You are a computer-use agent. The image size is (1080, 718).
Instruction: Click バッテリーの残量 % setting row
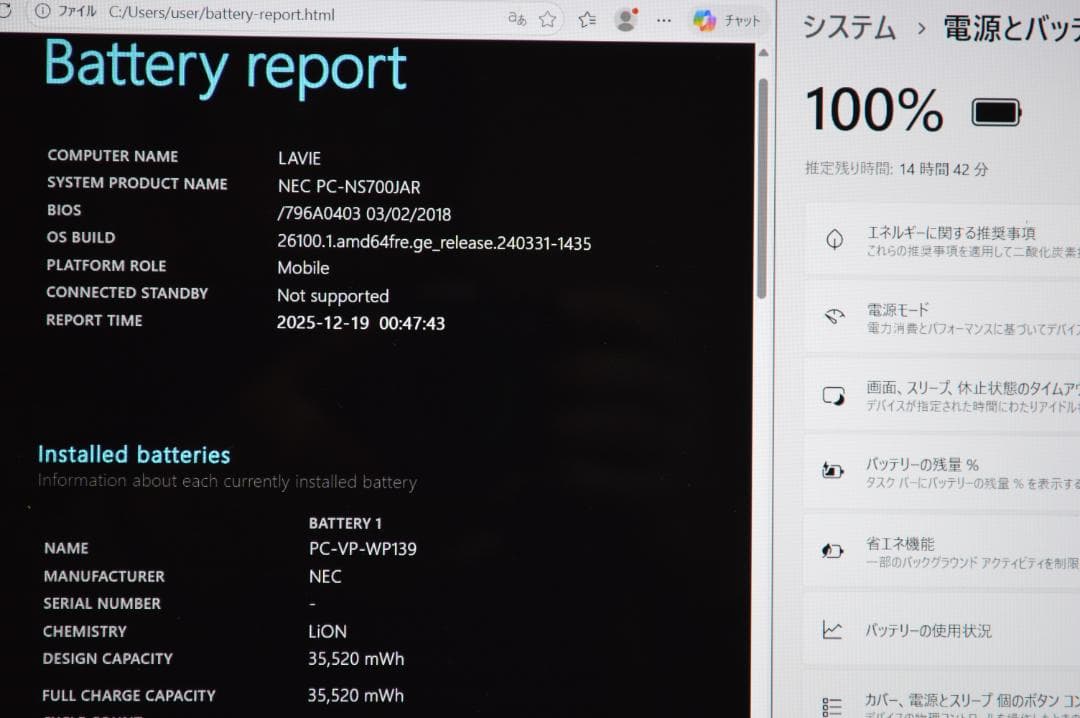(x=950, y=472)
